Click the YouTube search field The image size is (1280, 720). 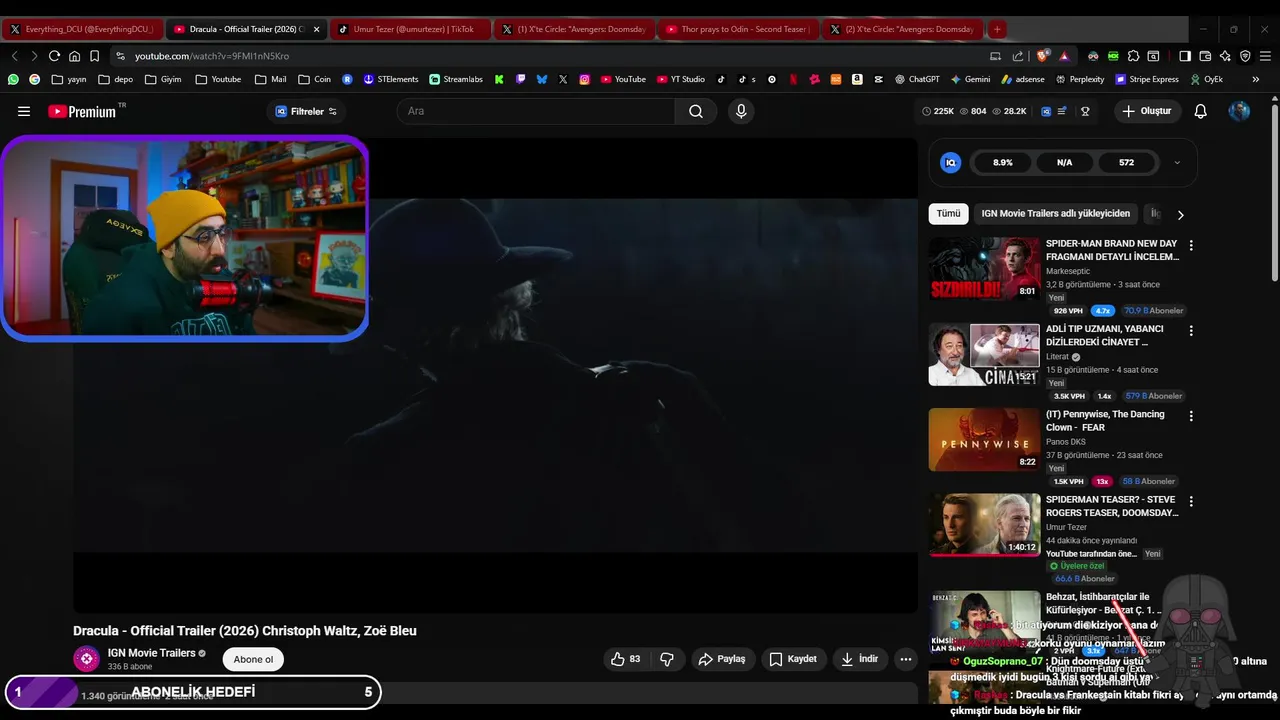coord(536,111)
